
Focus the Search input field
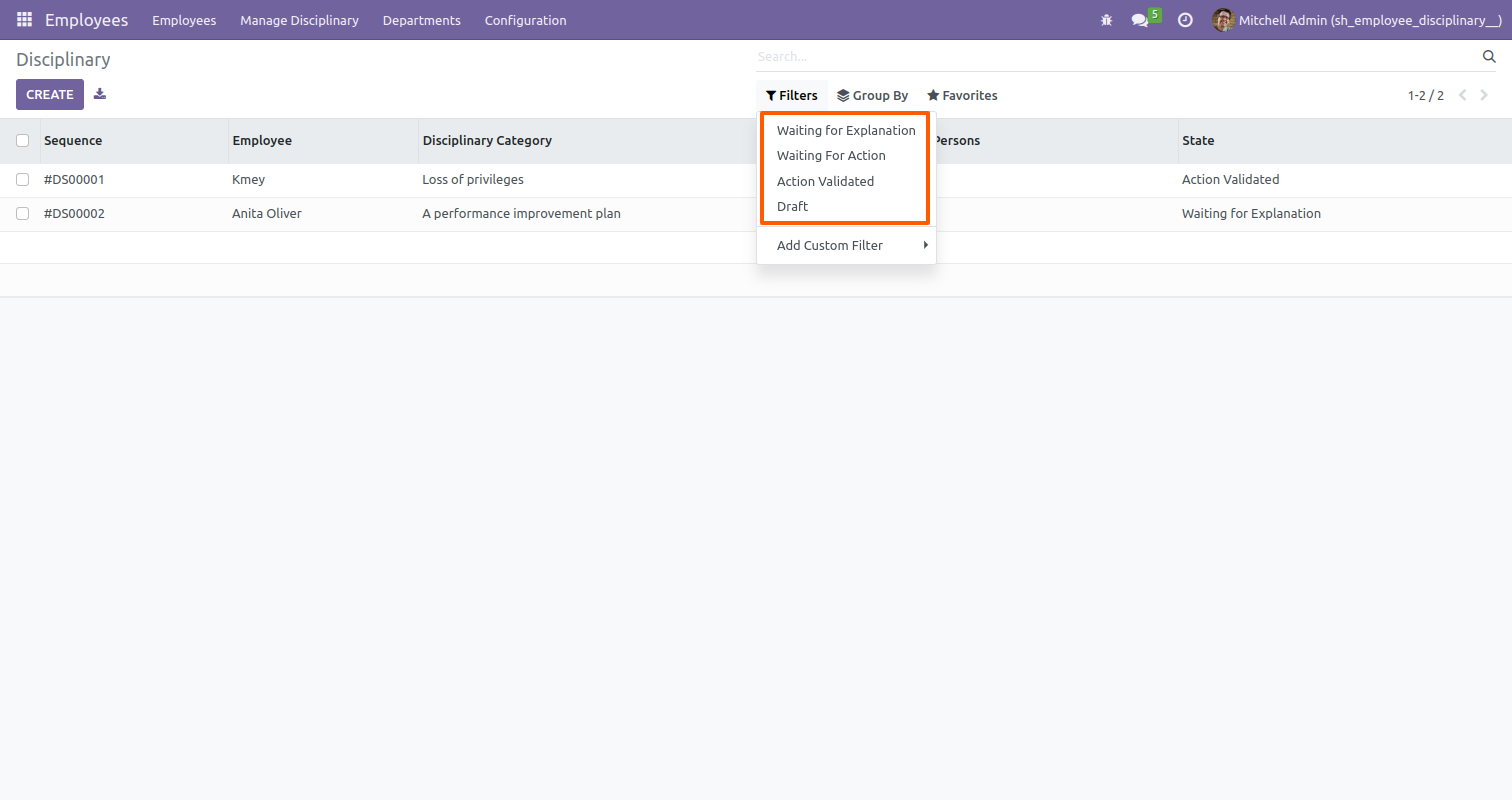[x=1115, y=57]
